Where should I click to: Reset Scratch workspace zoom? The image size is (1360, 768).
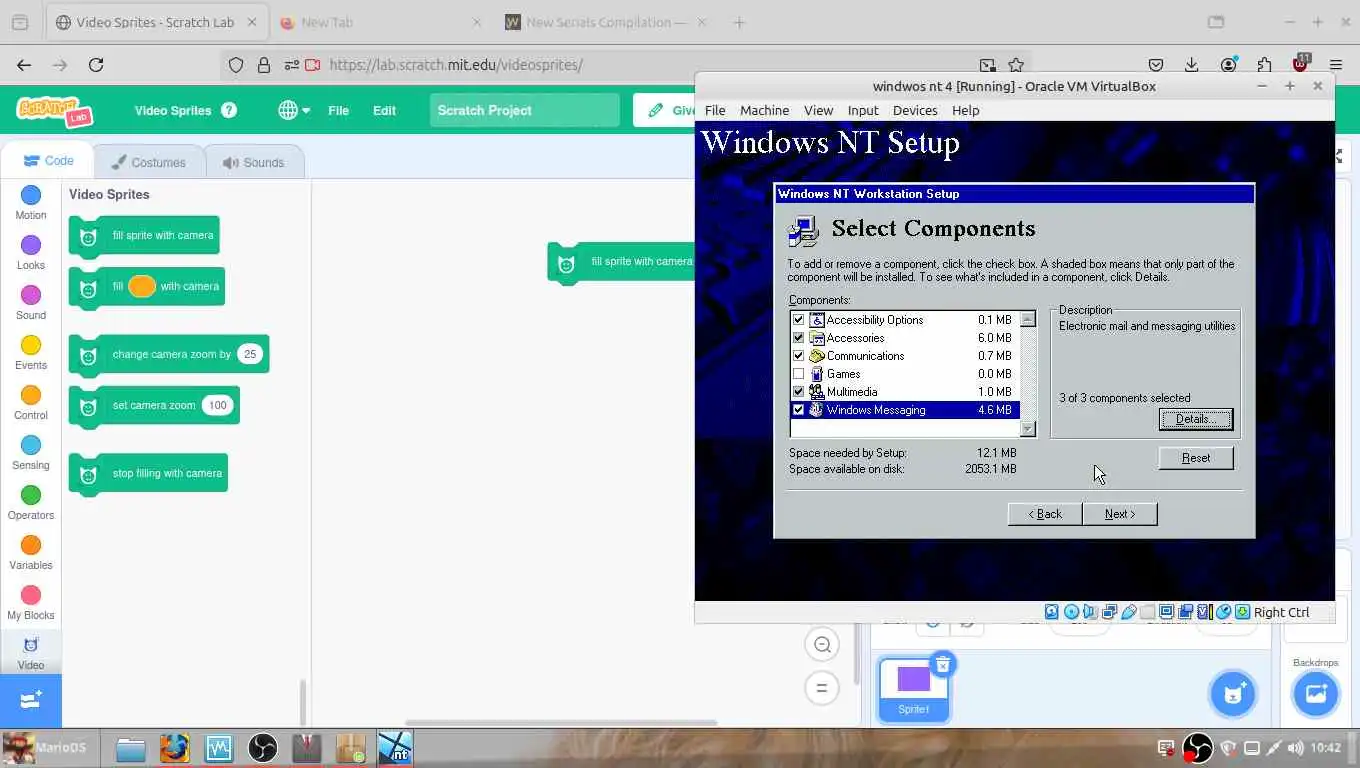pyautogui.click(x=822, y=688)
